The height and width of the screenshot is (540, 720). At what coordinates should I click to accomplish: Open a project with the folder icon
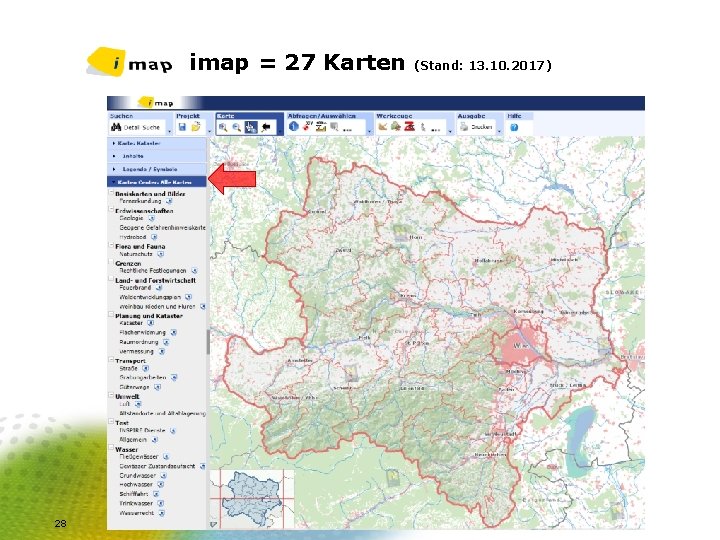click(196, 127)
